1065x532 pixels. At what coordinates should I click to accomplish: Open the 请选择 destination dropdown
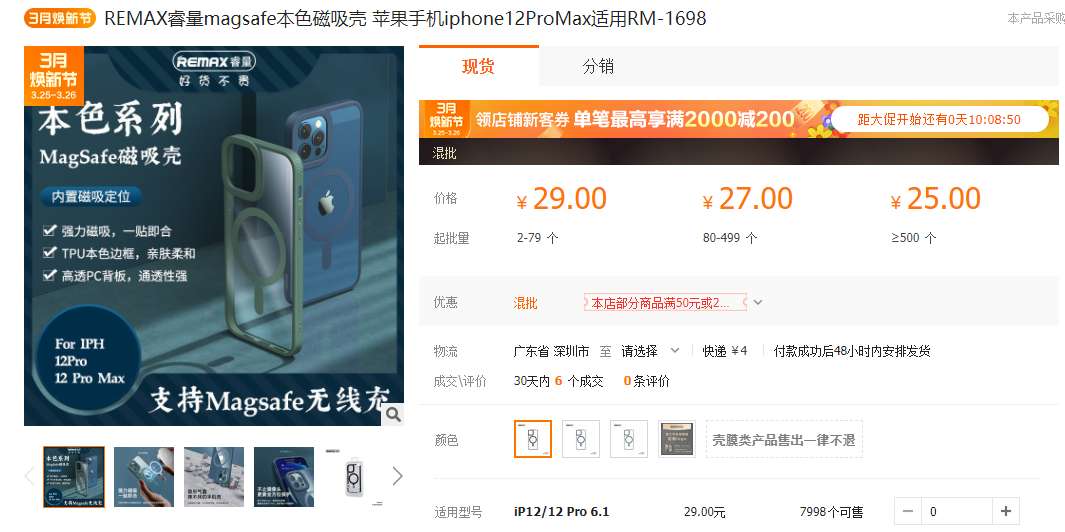(650, 351)
